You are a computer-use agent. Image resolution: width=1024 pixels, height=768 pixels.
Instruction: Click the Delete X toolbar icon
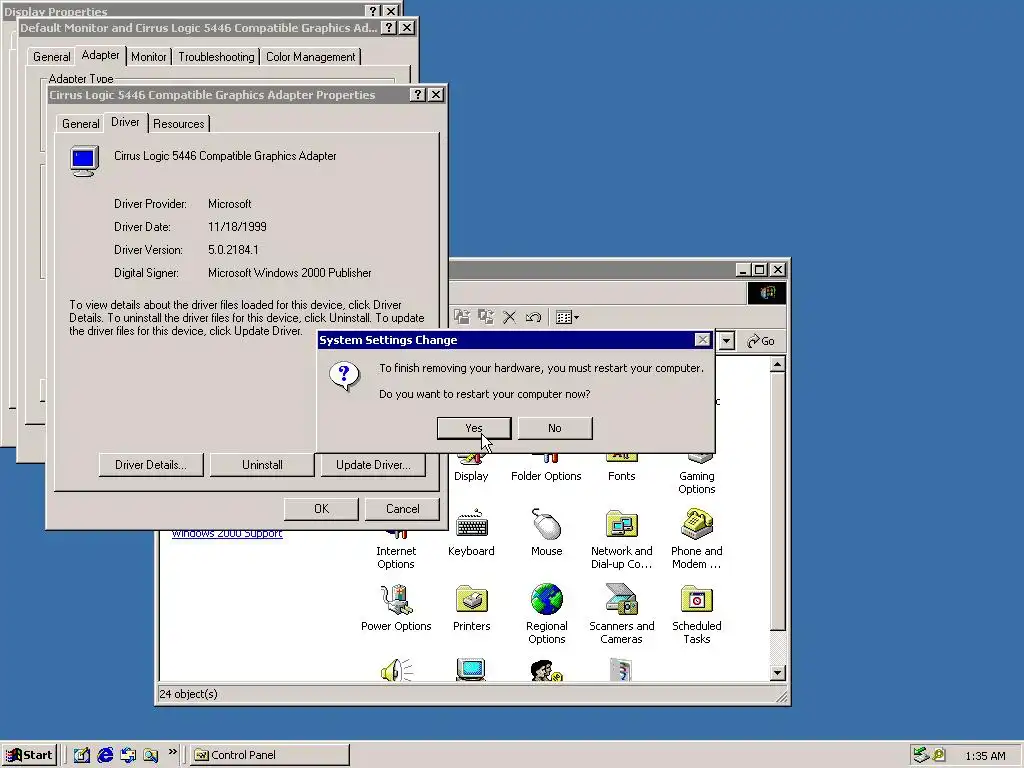[509, 317]
